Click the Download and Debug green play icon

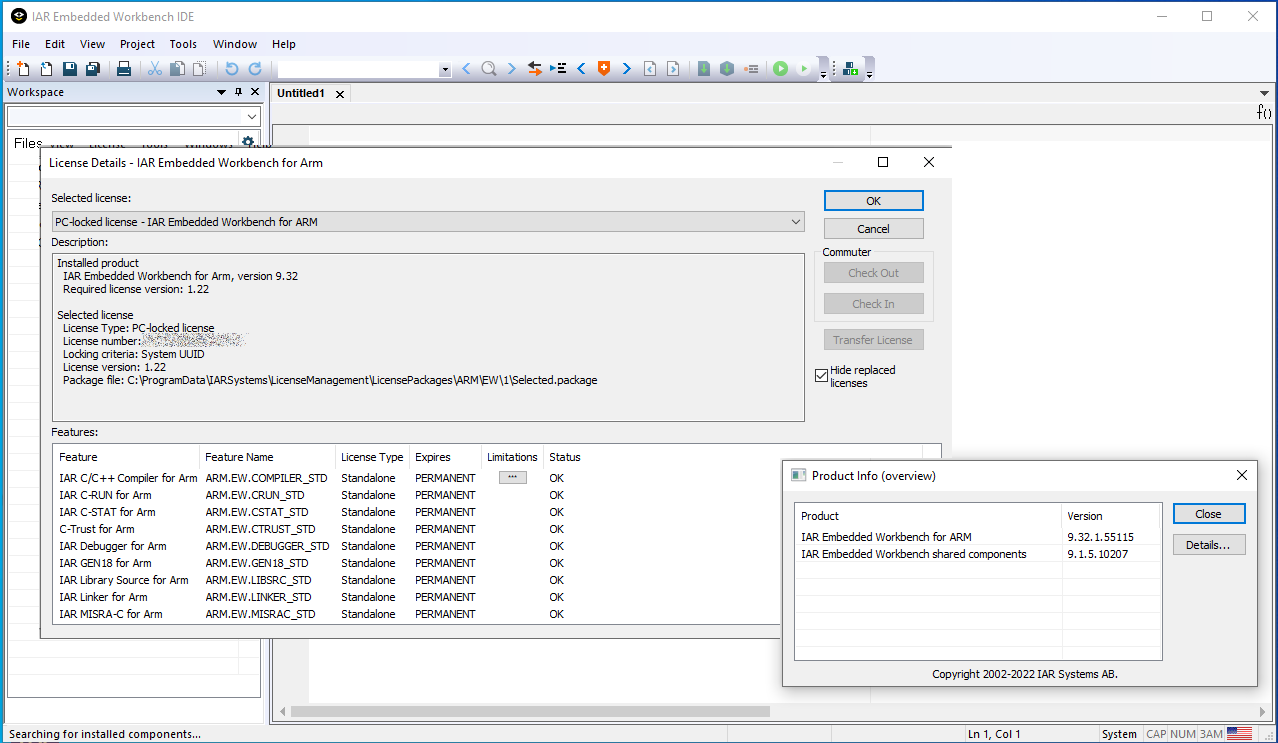780,69
